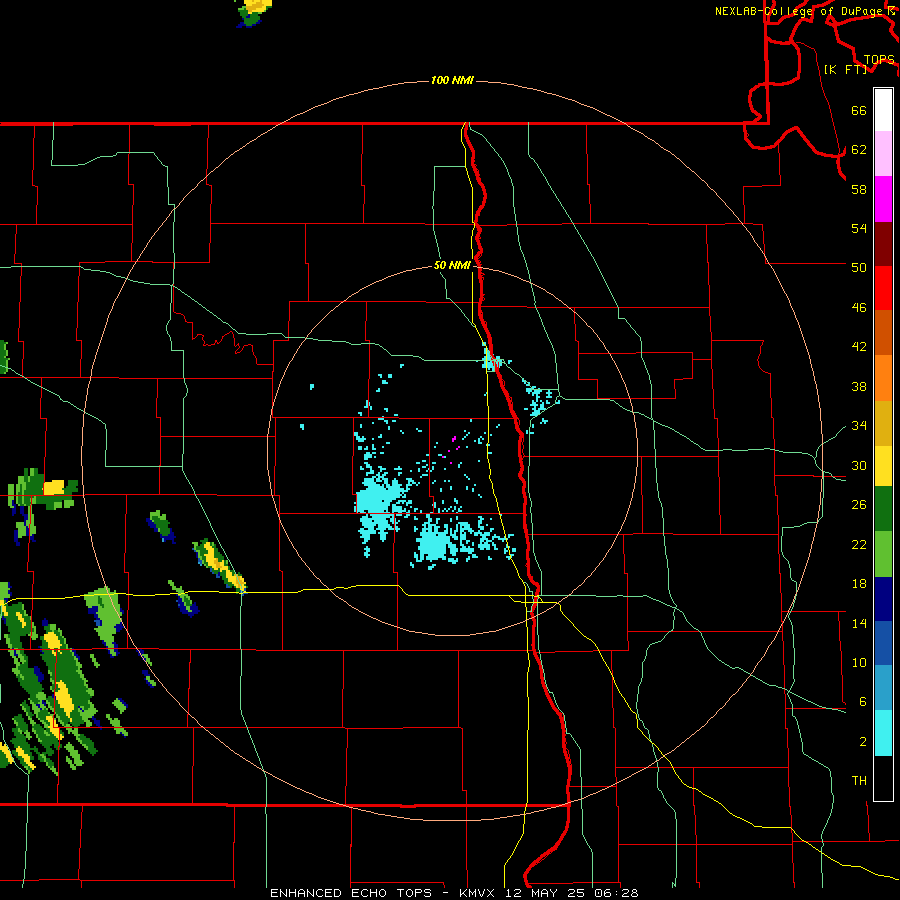Viewport: 900px width, 900px height.
Task: Click the '12 MAY 25' date in the caption
Action: [x=546, y=893]
